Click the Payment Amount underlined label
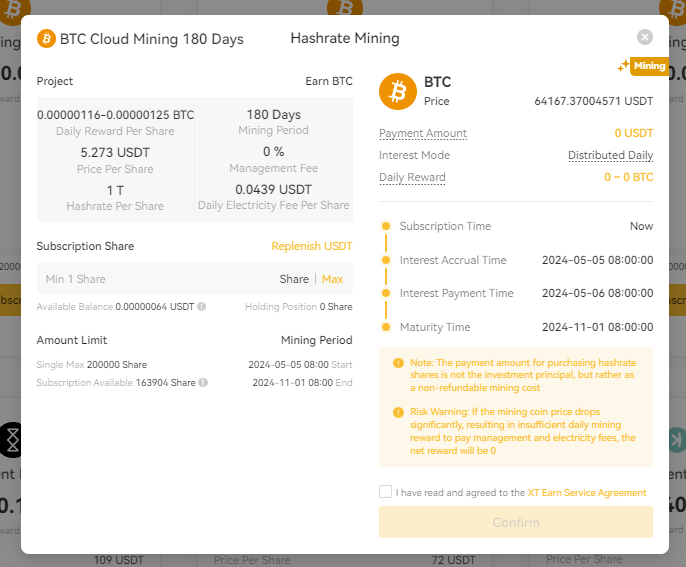The height and width of the screenshot is (567, 686). click(422, 133)
